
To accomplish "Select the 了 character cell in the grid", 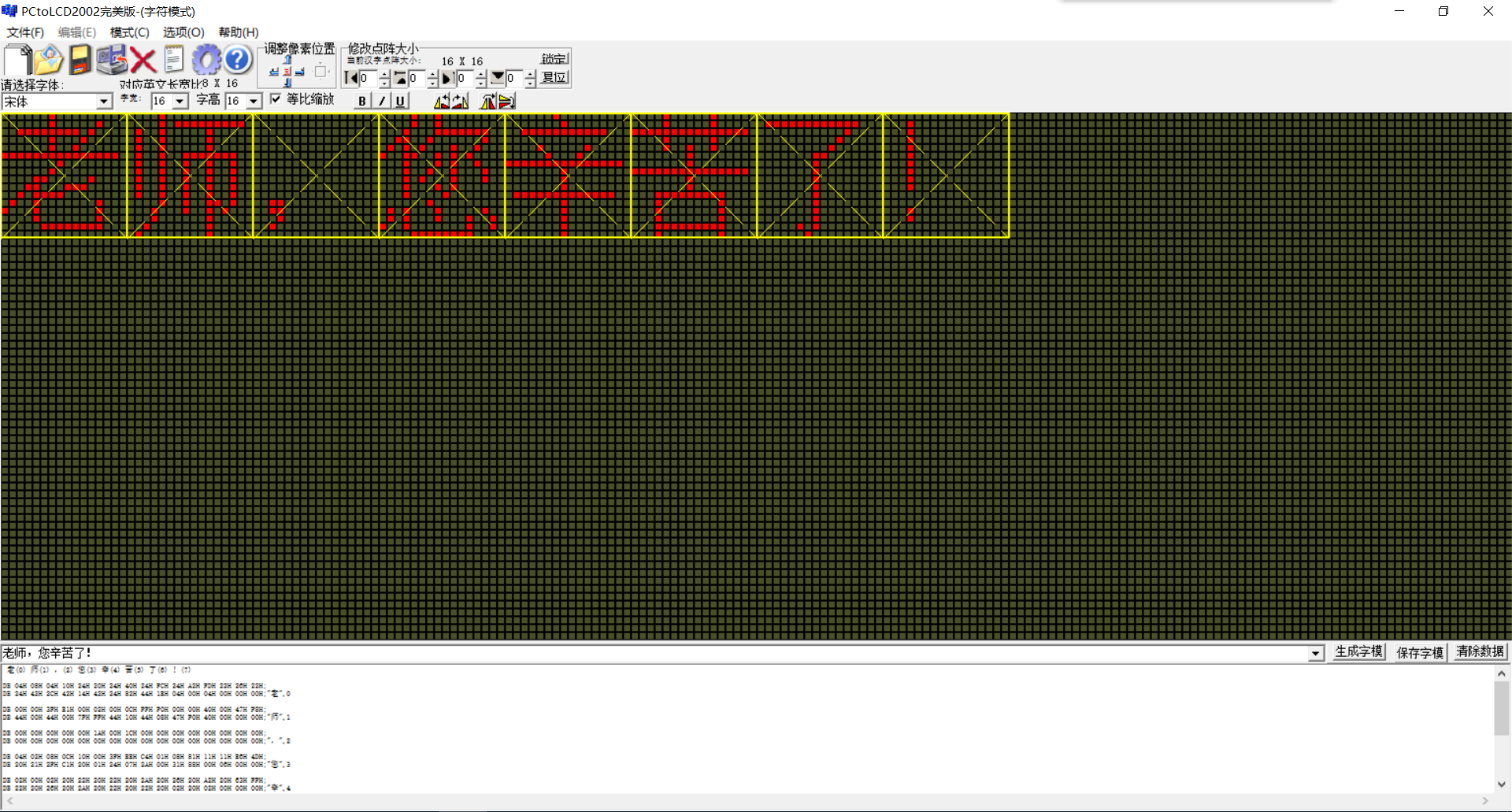I will coord(820,175).
